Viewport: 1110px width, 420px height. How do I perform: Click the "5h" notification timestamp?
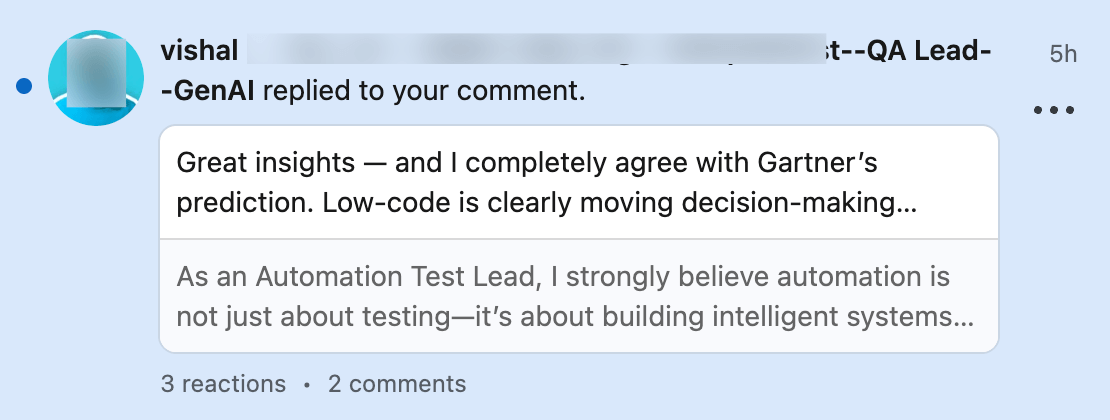point(1063,54)
